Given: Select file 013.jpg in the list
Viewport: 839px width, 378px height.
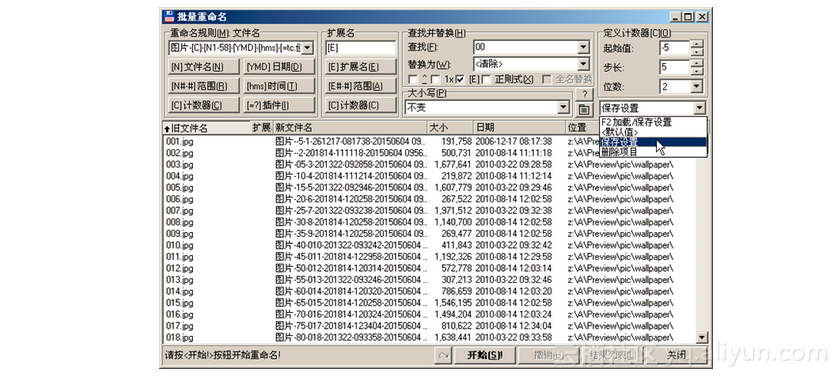Looking at the screenshot, I should tap(180, 280).
